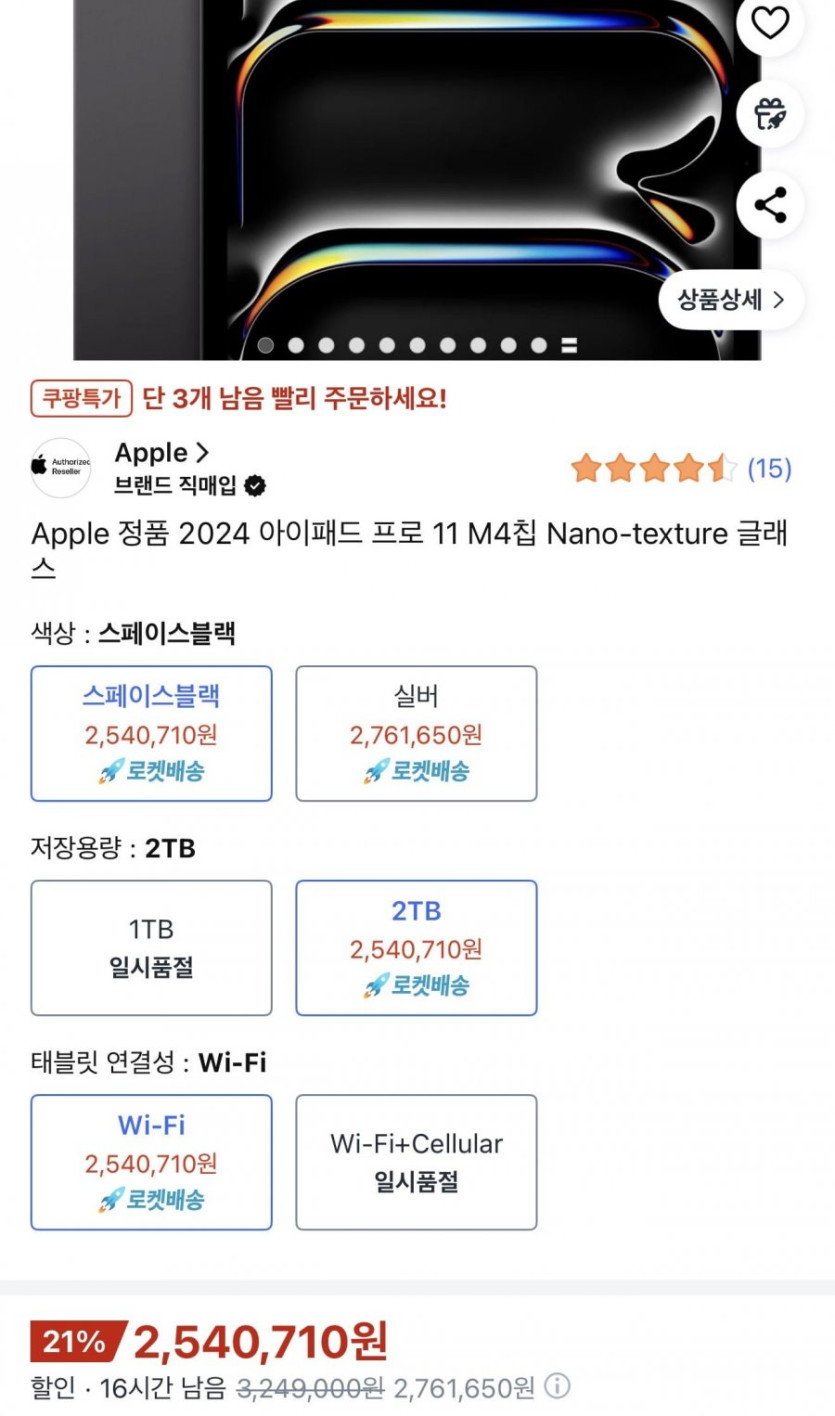Tap the image list indicator at end of dots
The height and width of the screenshot is (1416, 835).
pos(569,346)
